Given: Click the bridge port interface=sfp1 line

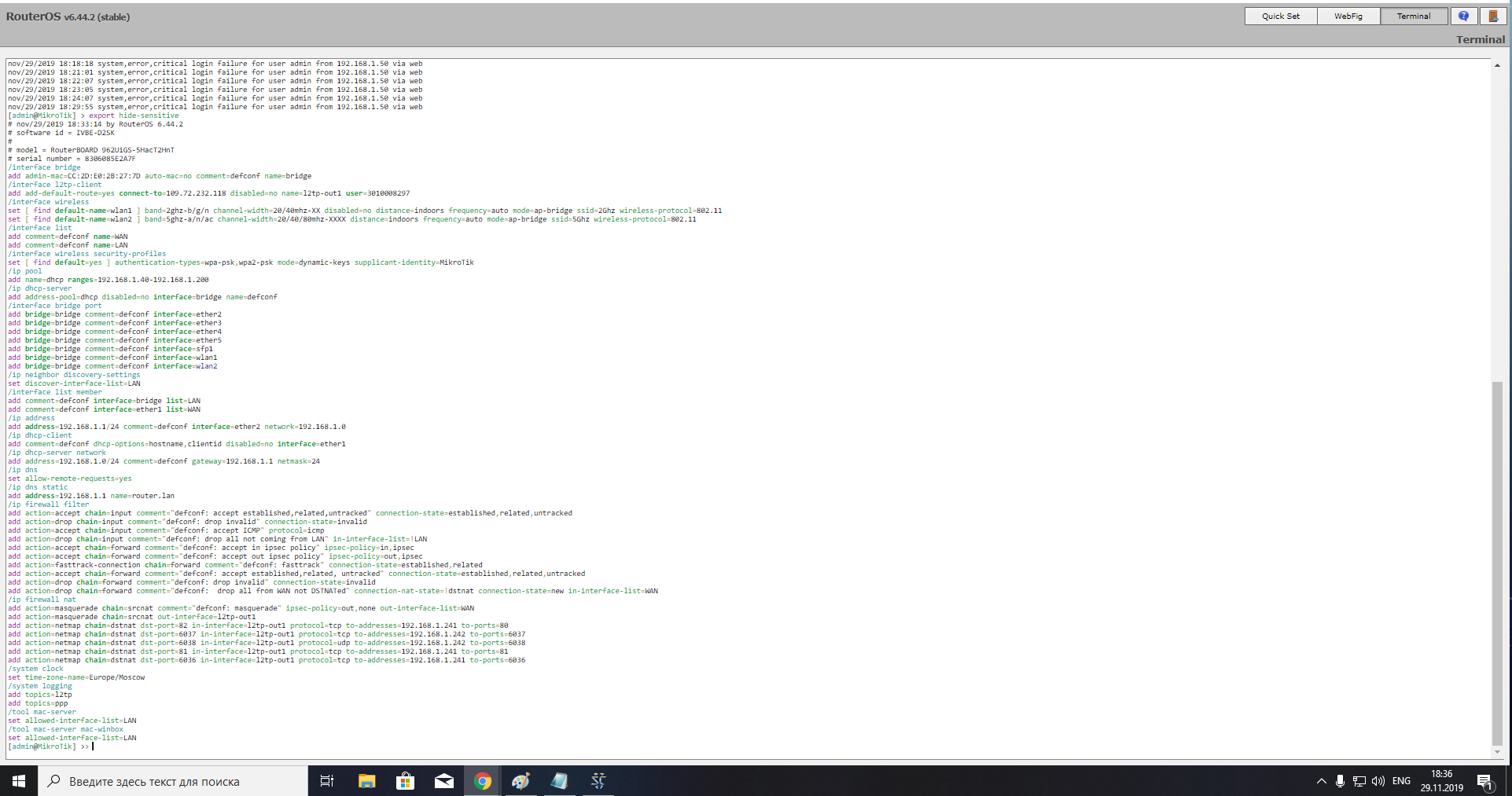Looking at the screenshot, I should point(110,349).
